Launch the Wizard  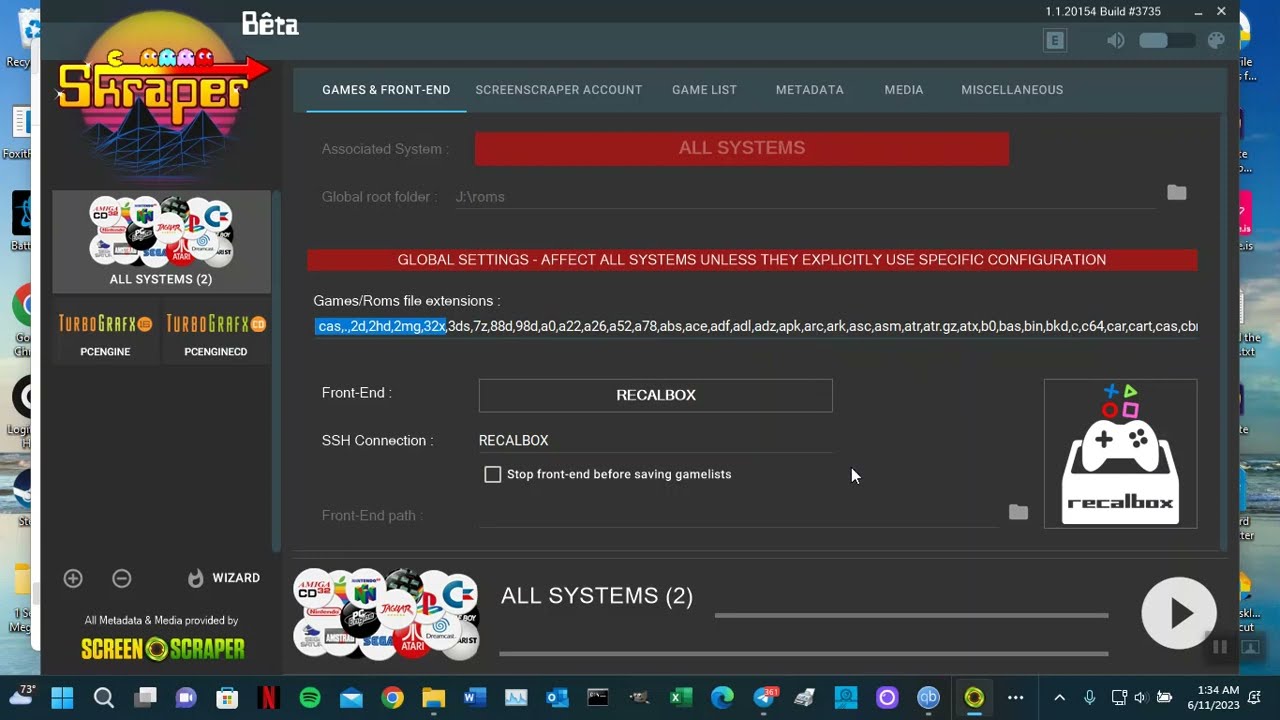click(x=224, y=578)
